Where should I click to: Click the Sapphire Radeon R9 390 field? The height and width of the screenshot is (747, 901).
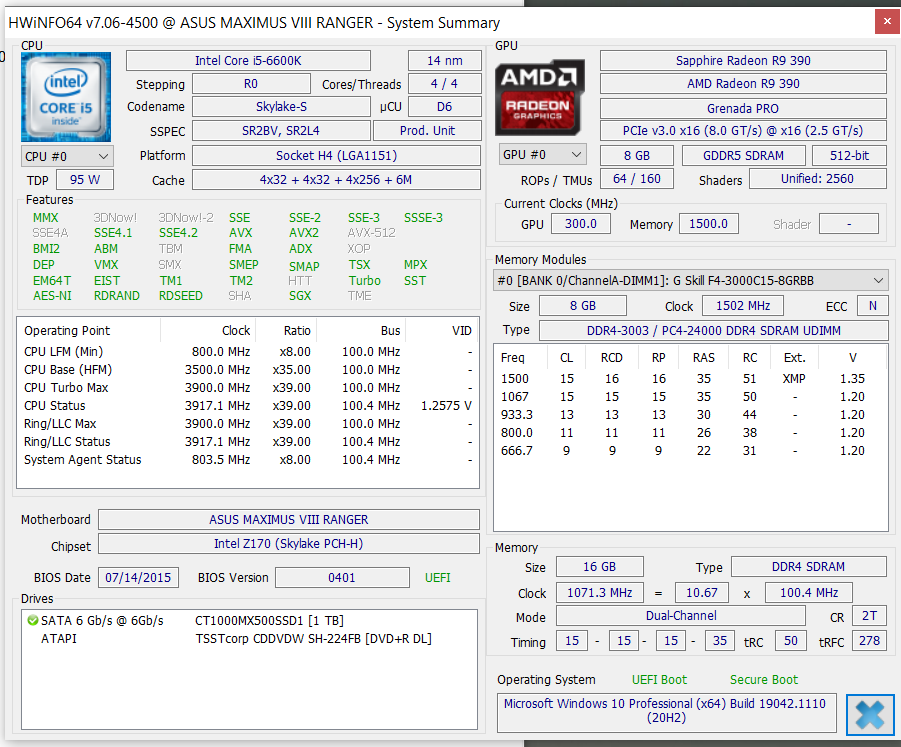click(x=743, y=60)
